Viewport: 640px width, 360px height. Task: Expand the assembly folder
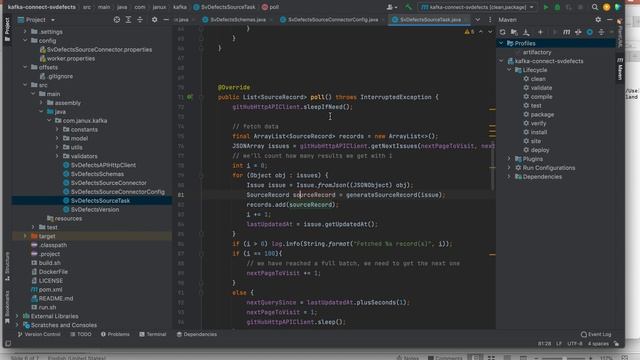coord(41,103)
